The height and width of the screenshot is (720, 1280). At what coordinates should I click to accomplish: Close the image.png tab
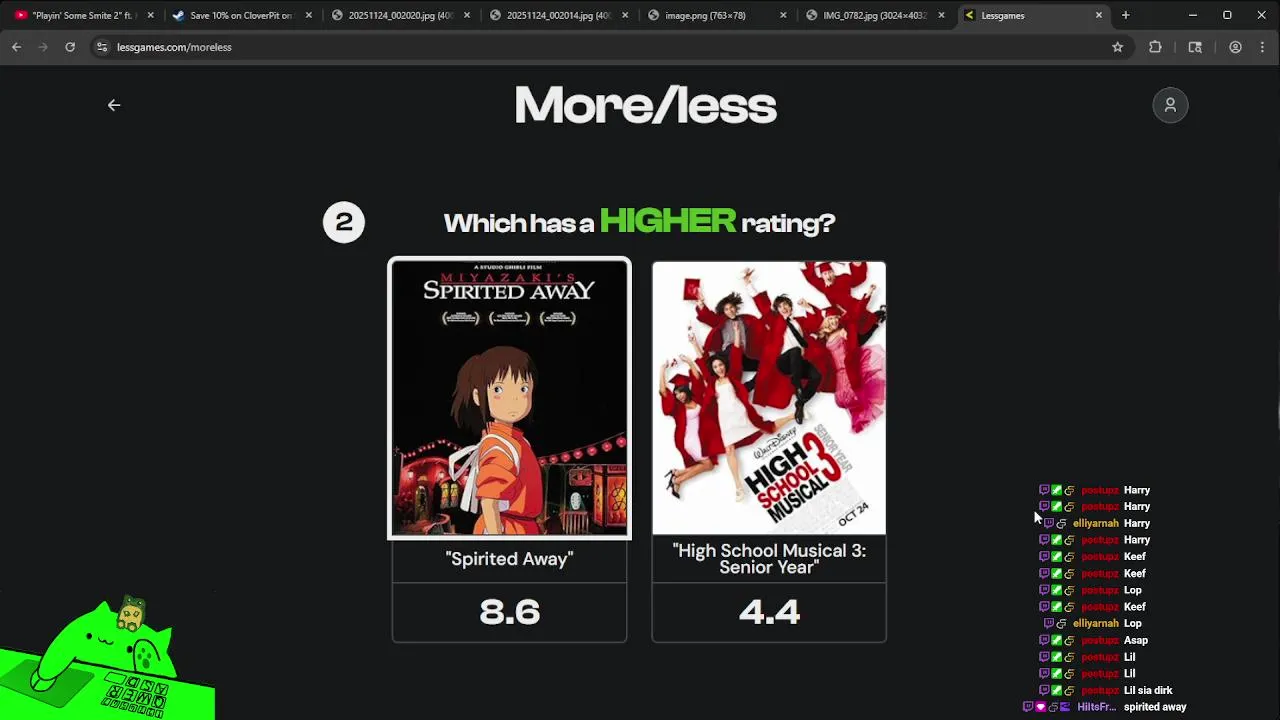pos(783,15)
